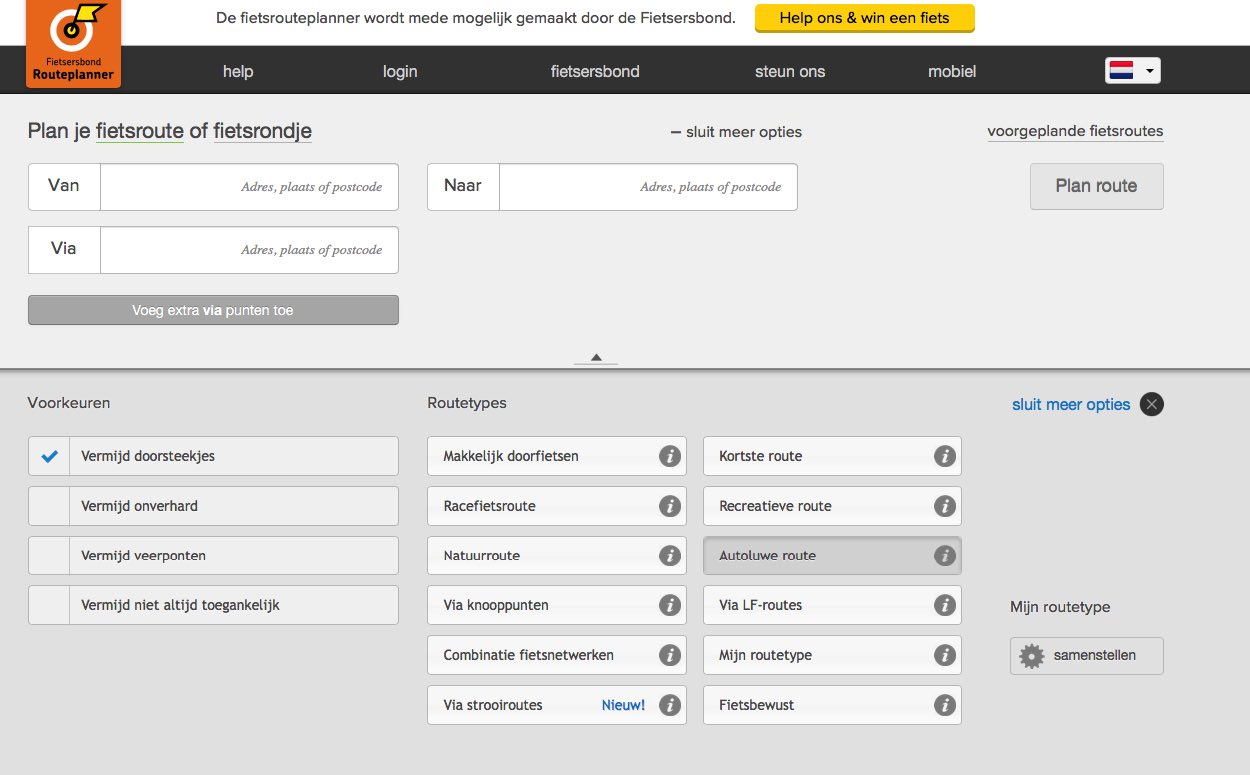Image resolution: width=1250 pixels, height=775 pixels.
Task: Click Help ons & win een fiets
Action: pyautogui.click(x=864, y=18)
